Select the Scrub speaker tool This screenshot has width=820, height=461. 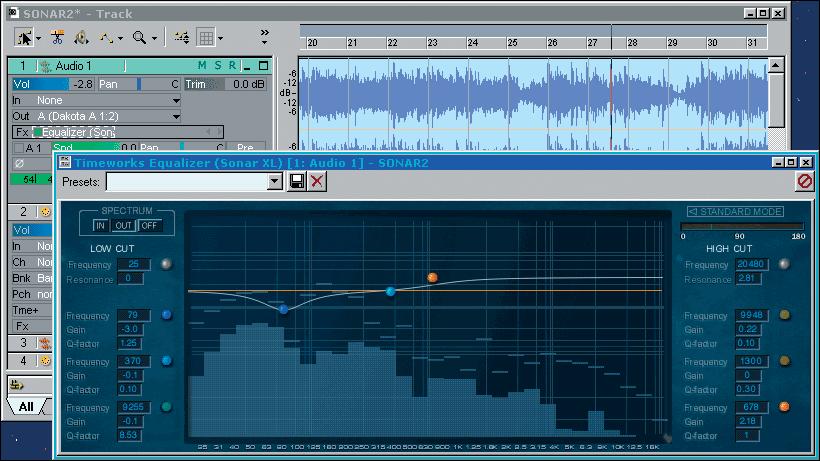point(81,38)
